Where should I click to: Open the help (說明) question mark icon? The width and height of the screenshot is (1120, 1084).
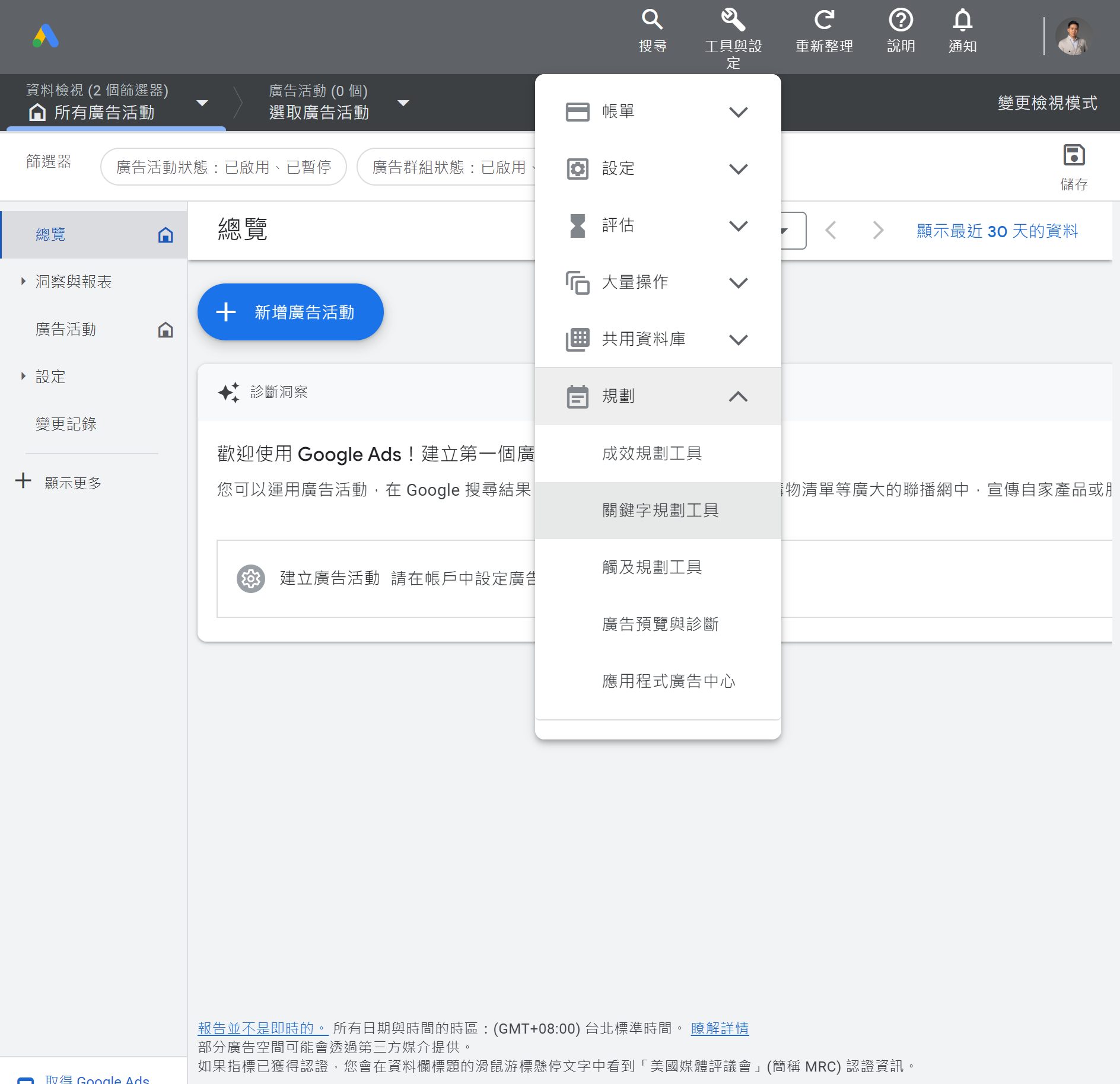(x=901, y=20)
